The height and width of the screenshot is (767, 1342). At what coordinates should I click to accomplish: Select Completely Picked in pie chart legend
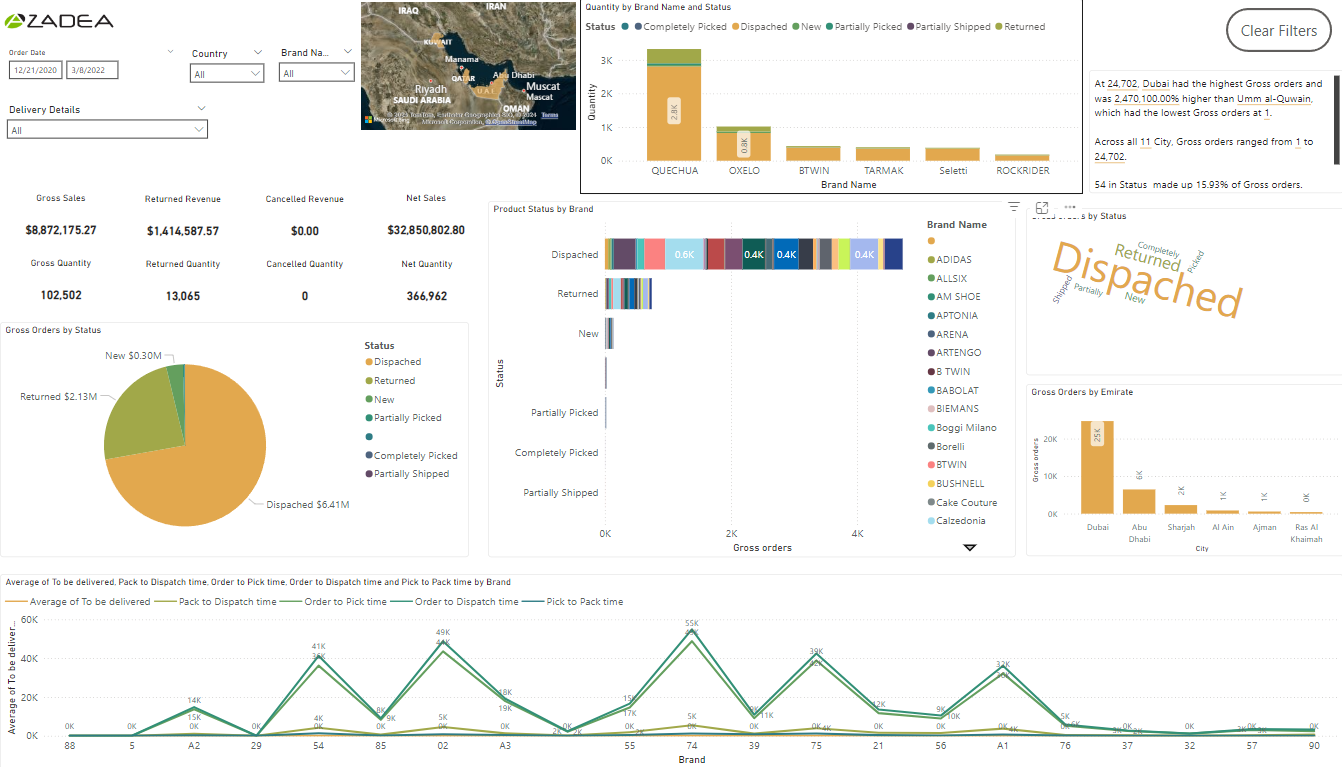411,456
